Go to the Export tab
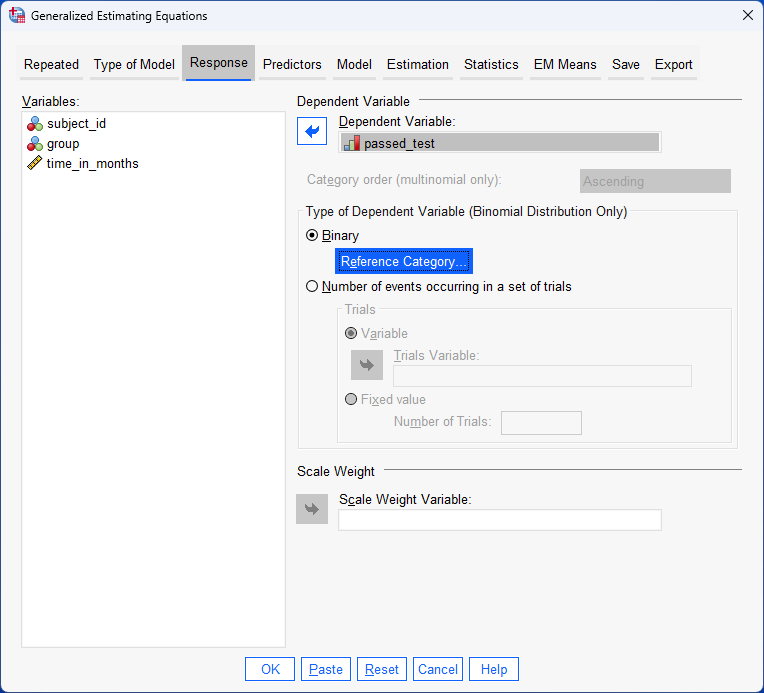Screen dimensions: 764x693 pos(673,64)
